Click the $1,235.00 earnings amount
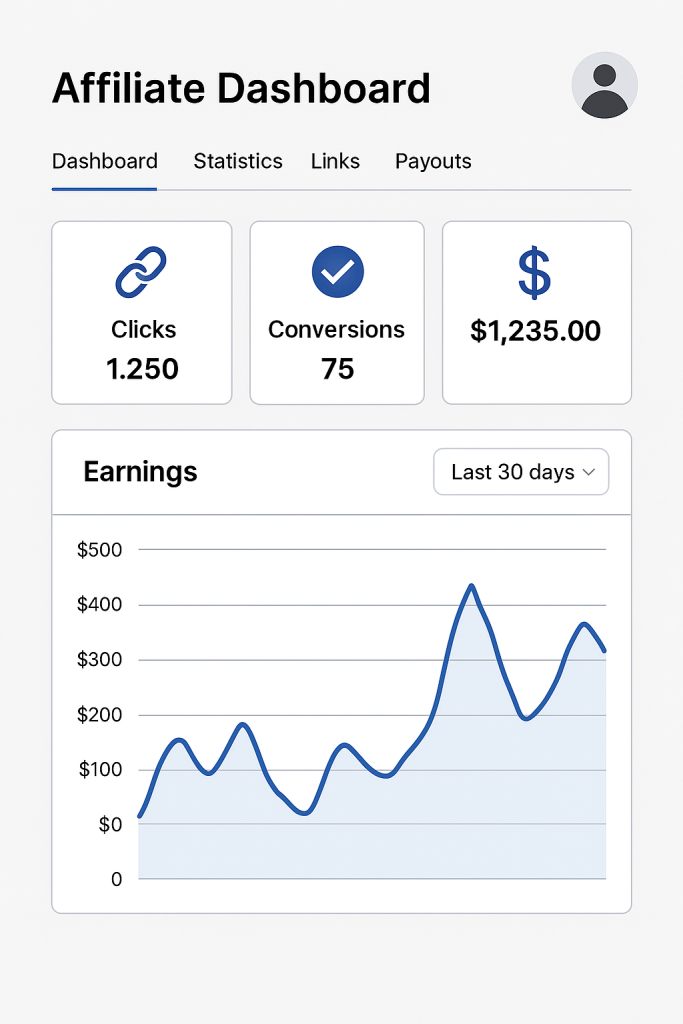Screen dimensions: 683x1024 [536, 331]
